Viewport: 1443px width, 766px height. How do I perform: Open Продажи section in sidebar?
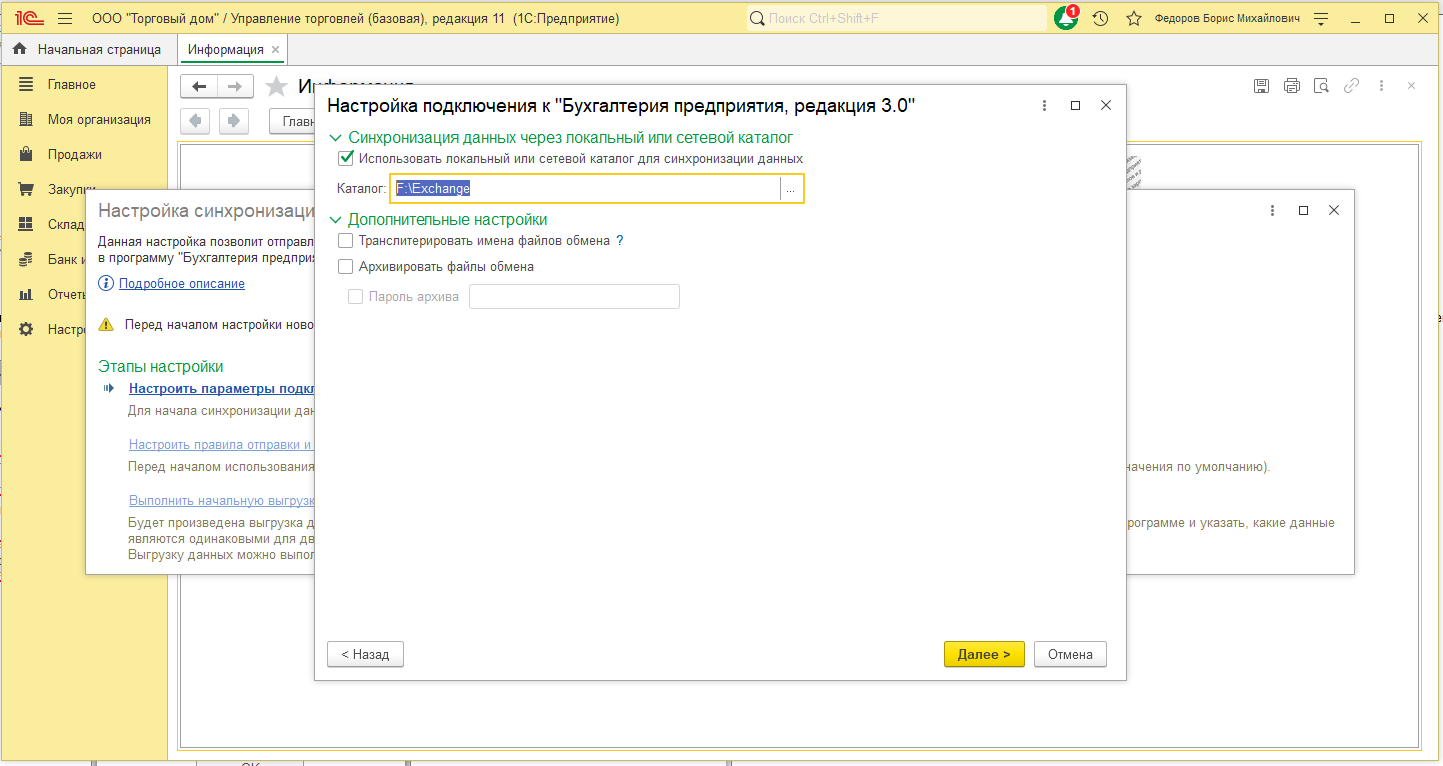pos(75,155)
